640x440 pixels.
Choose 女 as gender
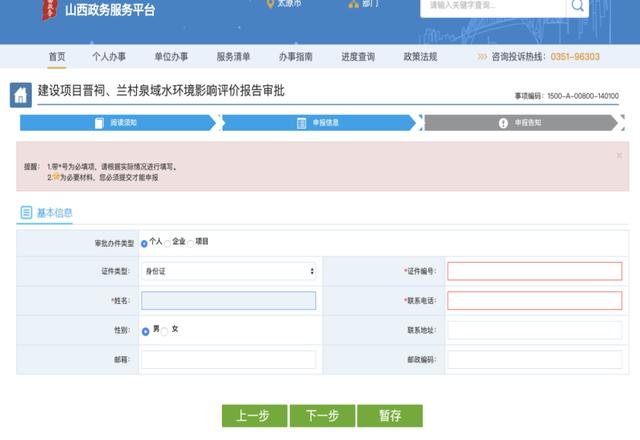click(x=164, y=331)
